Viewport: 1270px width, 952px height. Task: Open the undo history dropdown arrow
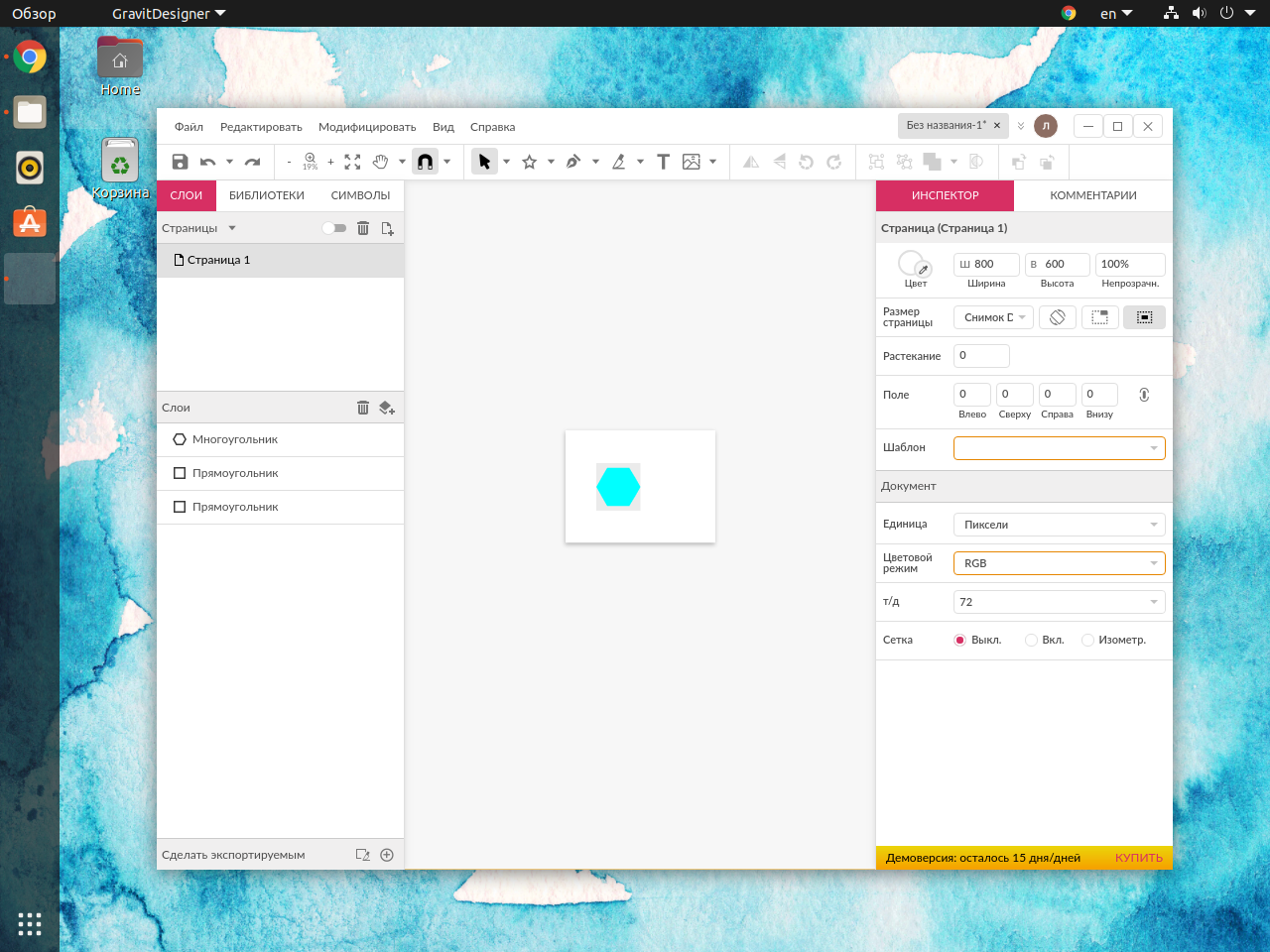pos(229,162)
